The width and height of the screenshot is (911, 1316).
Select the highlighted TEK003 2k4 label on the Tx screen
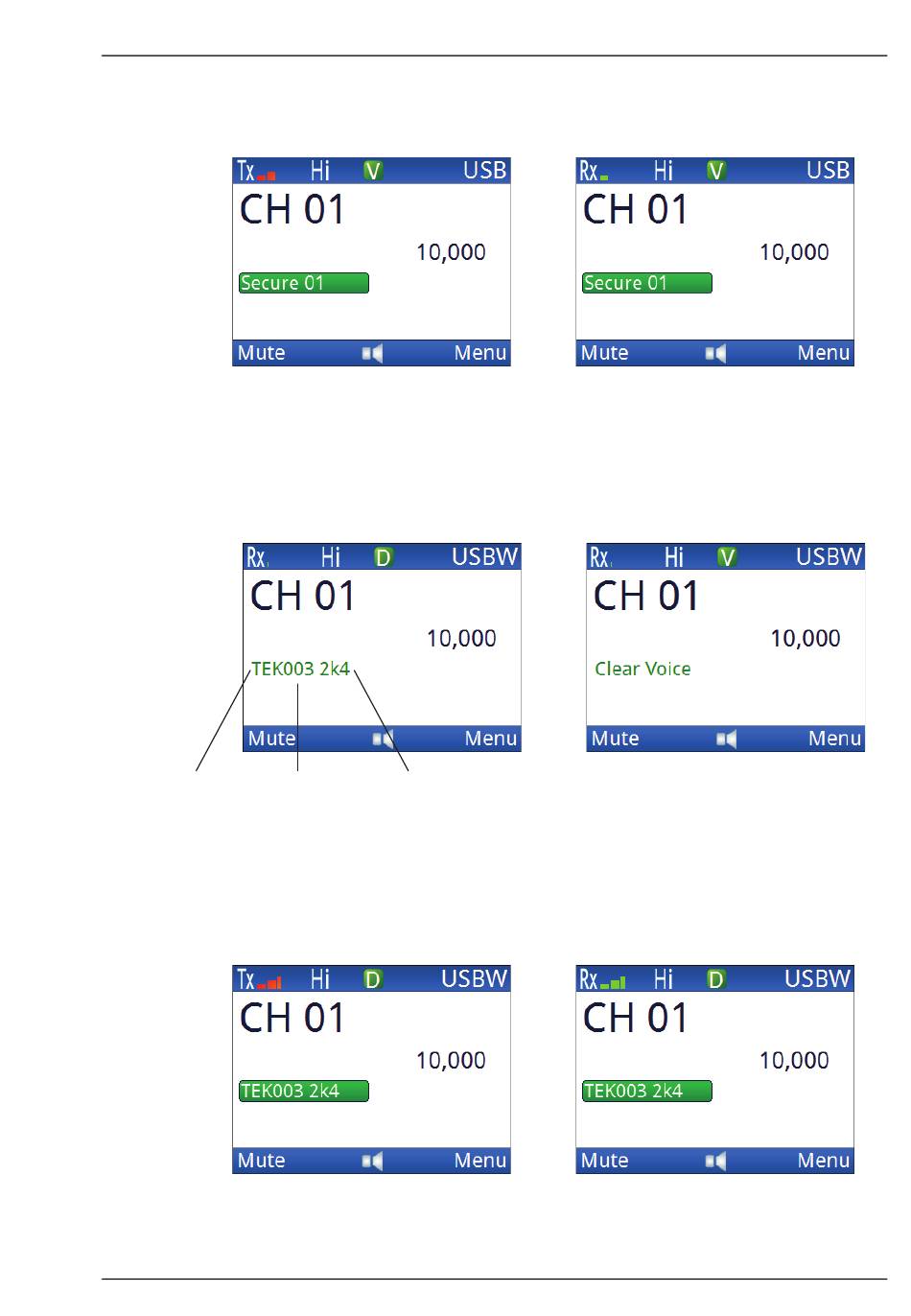click(x=303, y=1091)
